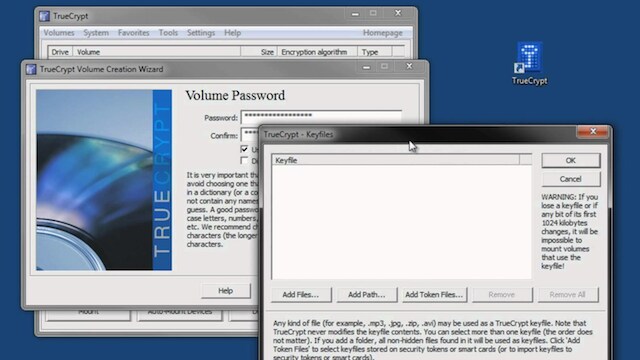Click the Type column header

[375, 52]
